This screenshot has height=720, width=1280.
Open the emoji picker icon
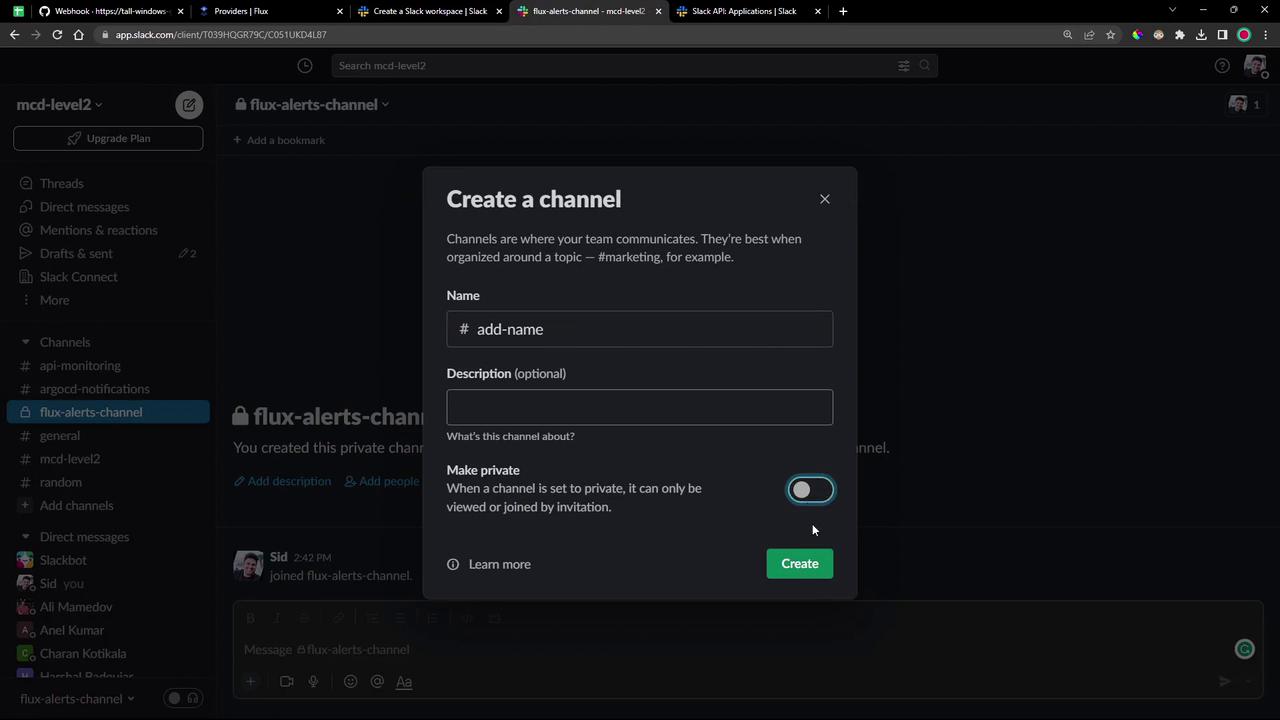[350, 682]
